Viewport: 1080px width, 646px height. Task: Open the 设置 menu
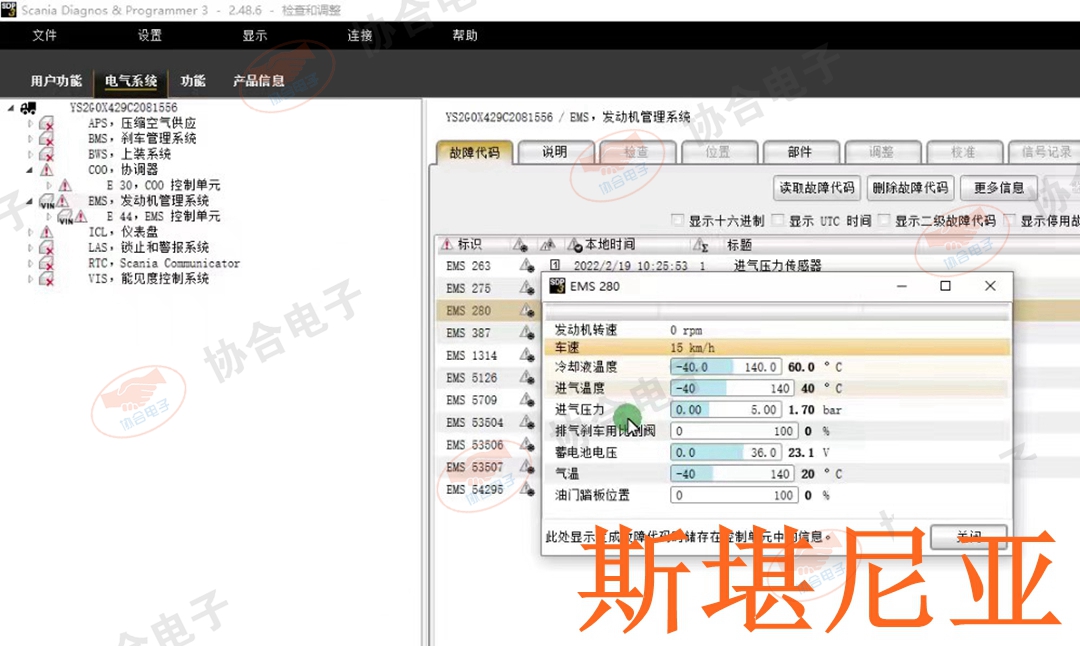pyautogui.click(x=149, y=35)
